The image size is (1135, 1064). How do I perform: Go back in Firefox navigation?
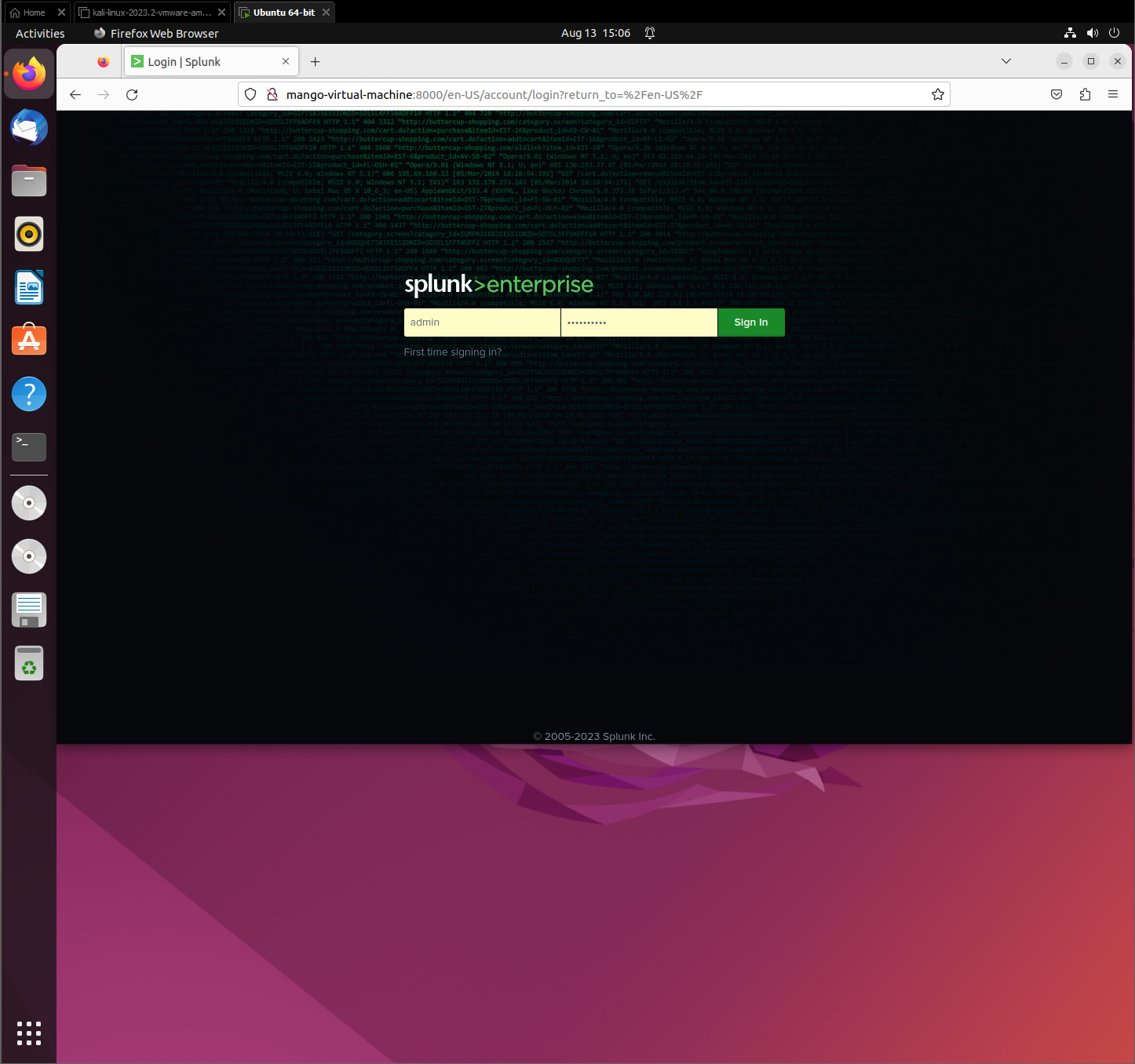point(75,95)
